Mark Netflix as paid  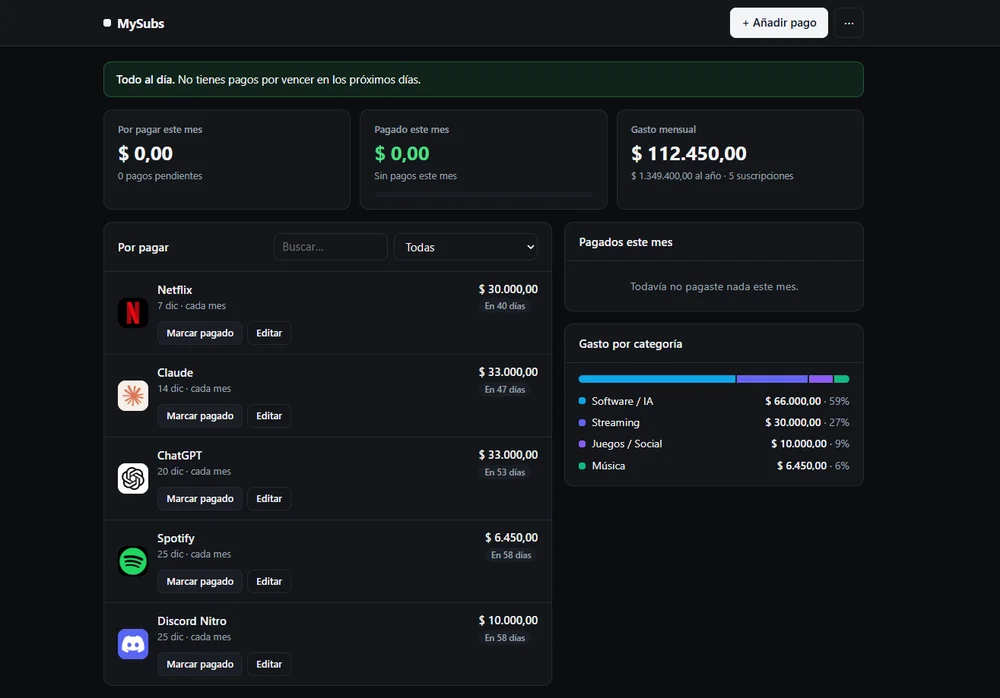coord(200,333)
